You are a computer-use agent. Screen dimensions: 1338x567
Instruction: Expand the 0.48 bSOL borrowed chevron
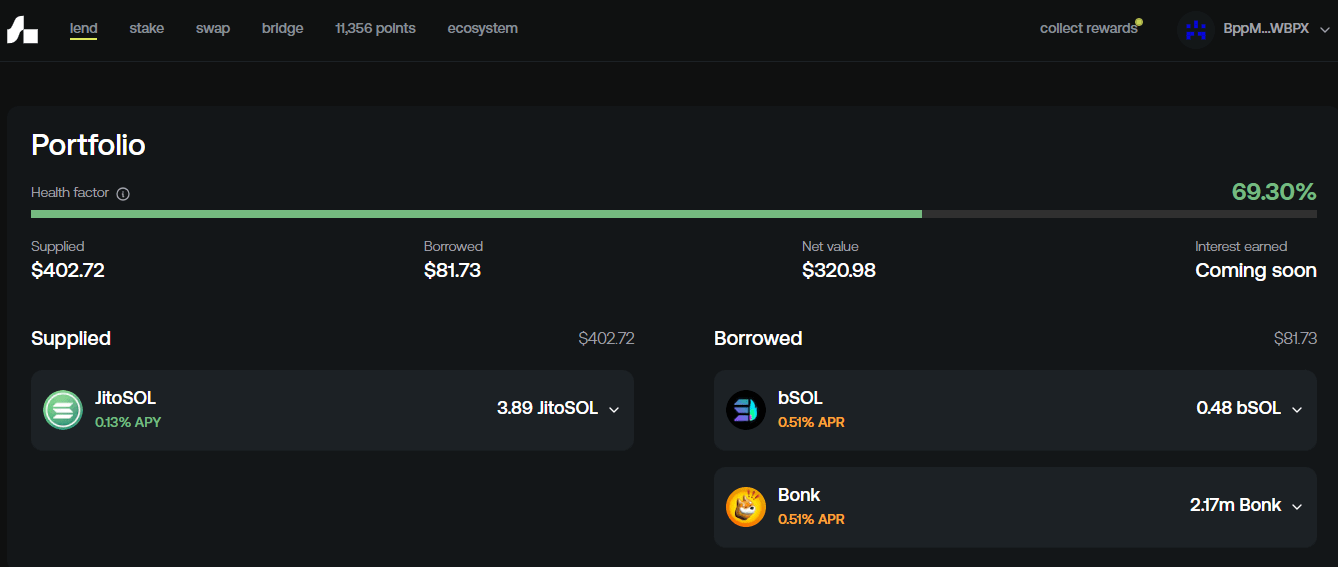click(1297, 409)
